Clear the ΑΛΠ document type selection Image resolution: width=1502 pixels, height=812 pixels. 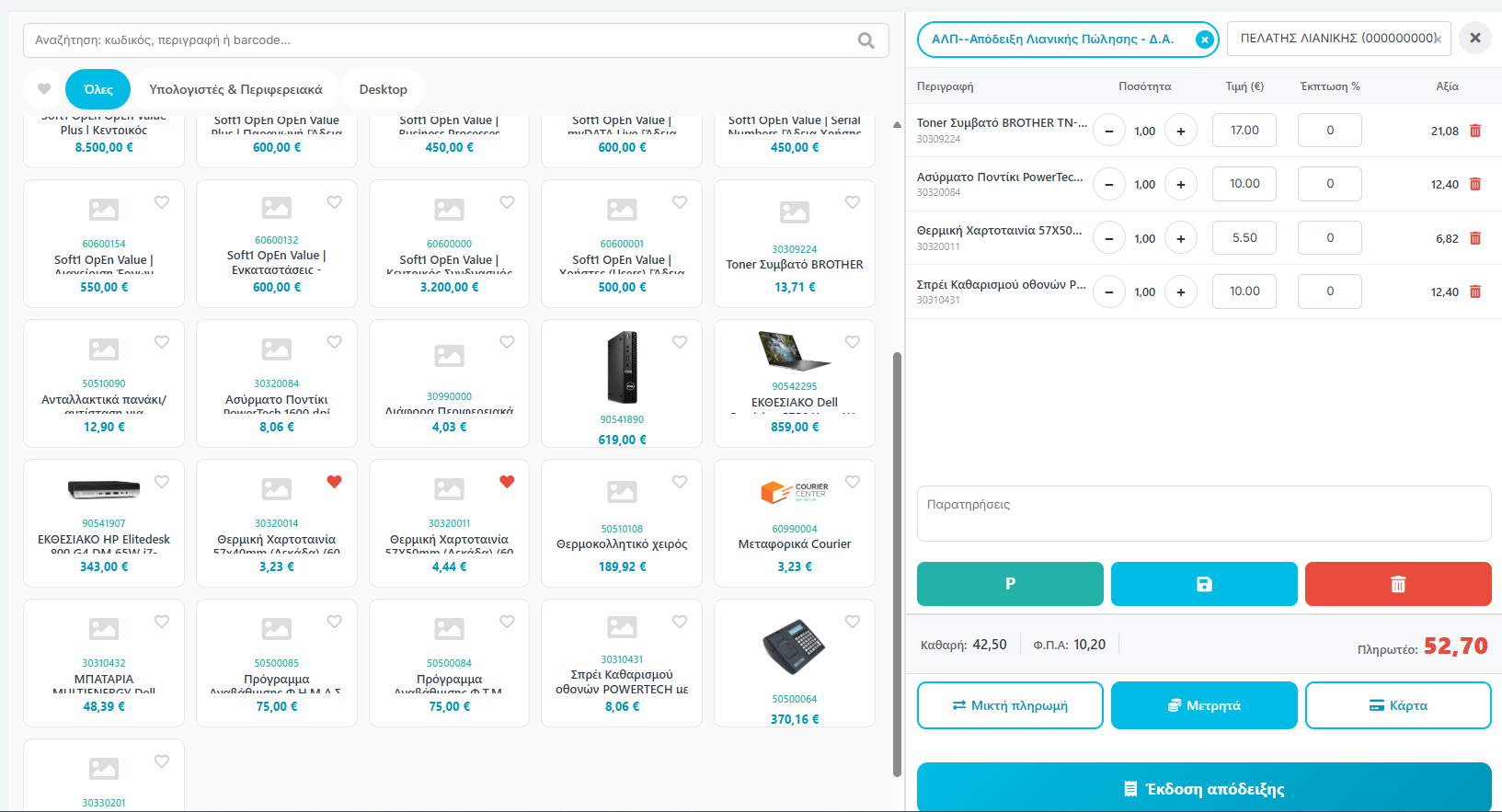click(1204, 40)
